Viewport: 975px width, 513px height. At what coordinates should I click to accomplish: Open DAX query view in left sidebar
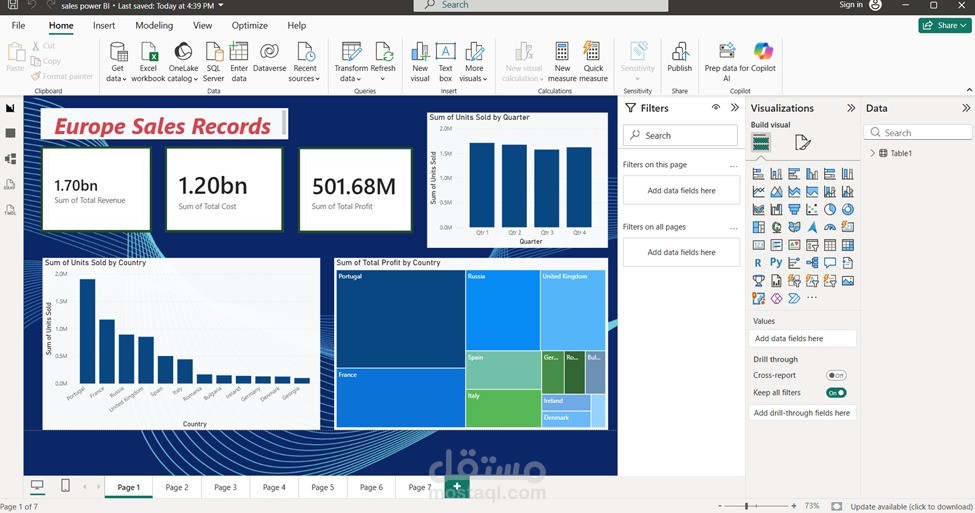click(x=10, y=184)
